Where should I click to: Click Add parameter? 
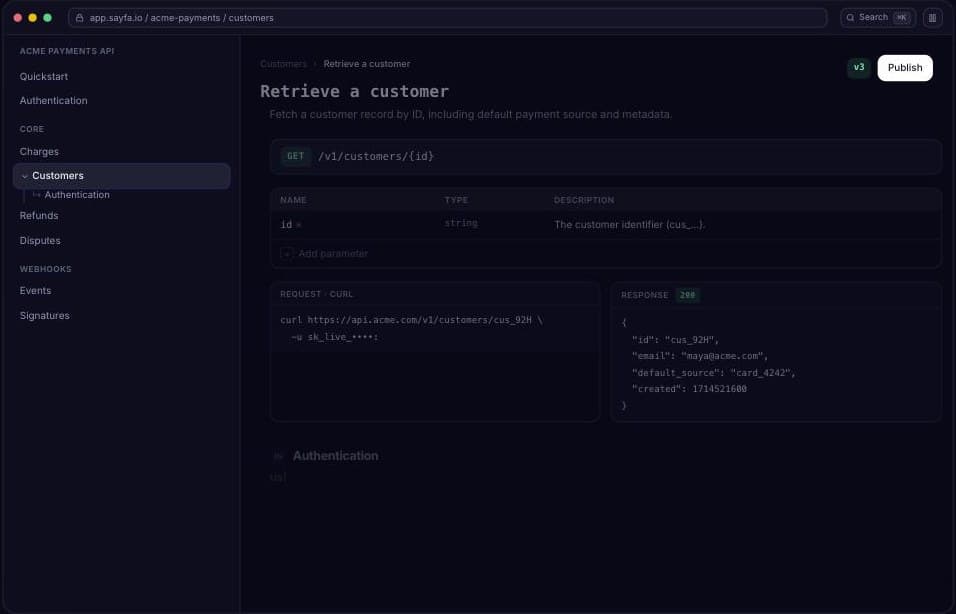coord(324,254)
